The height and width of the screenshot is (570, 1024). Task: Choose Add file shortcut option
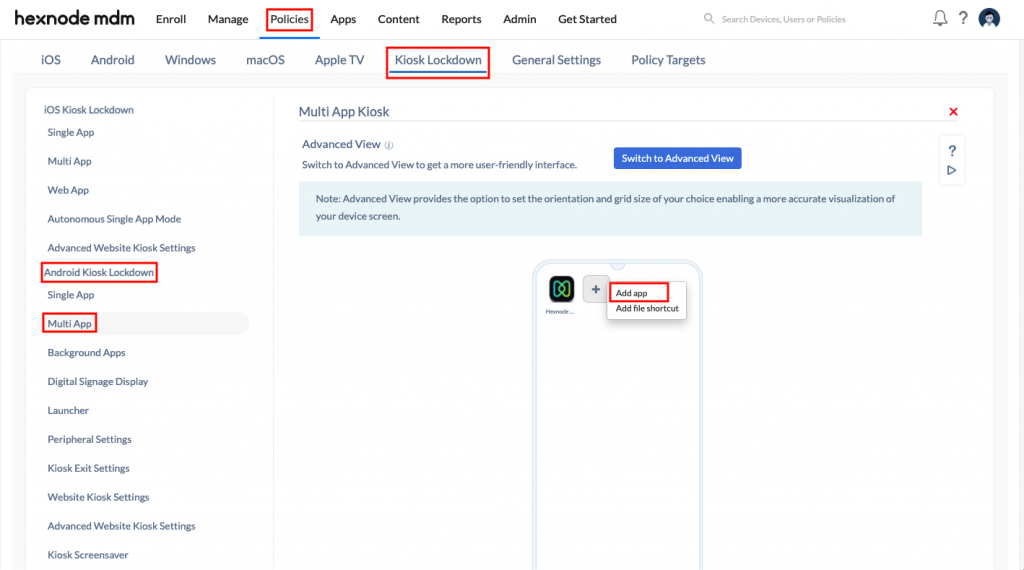click(x=647, y=308)
